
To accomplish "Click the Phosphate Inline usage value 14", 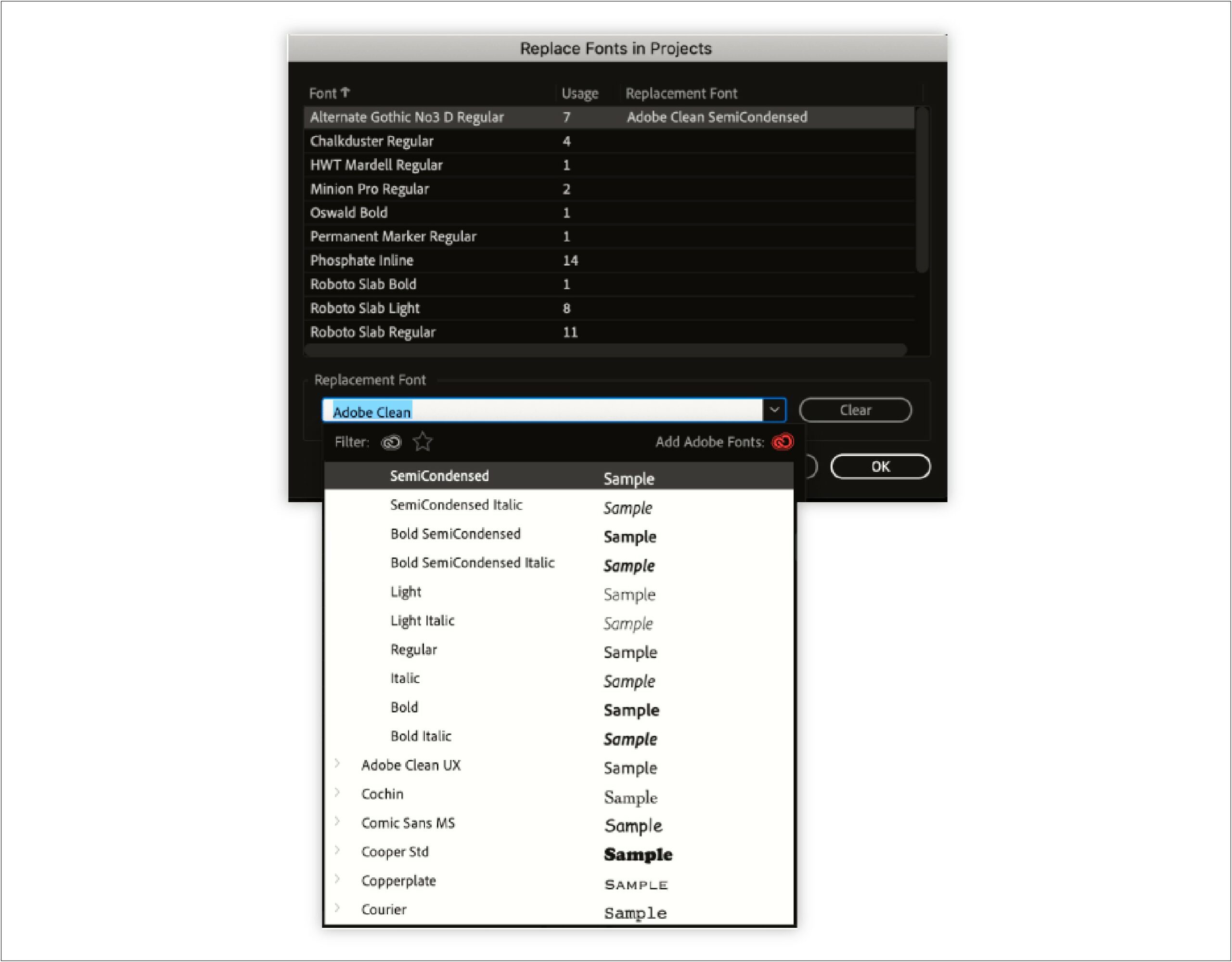I will tap(570, 260).
